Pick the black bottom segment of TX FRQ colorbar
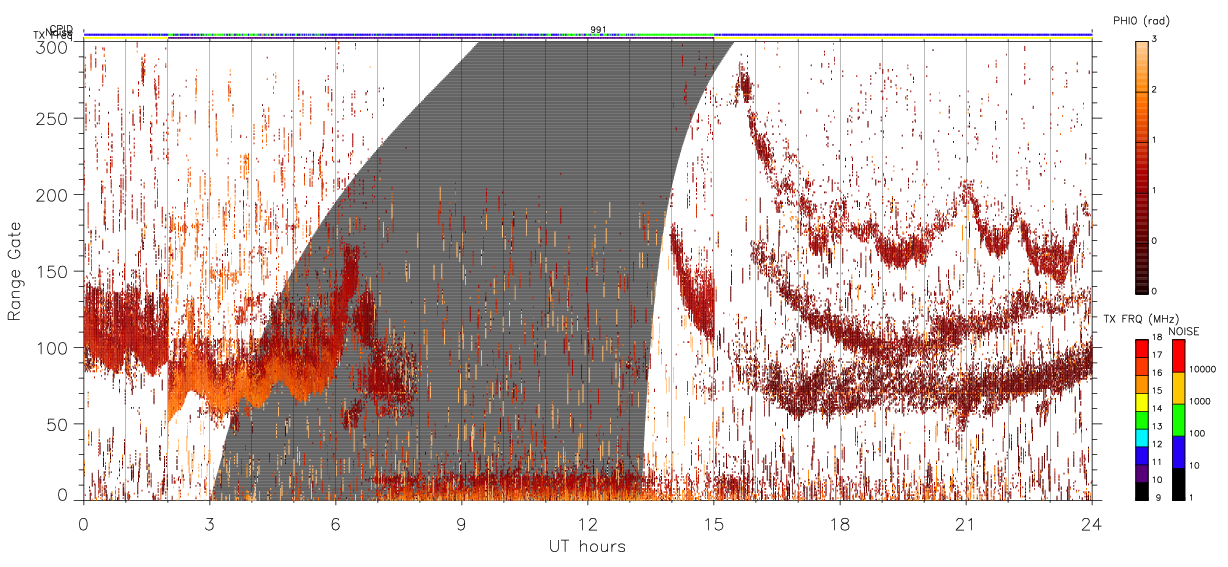The image size is (1228, 567). [1141, 491]
